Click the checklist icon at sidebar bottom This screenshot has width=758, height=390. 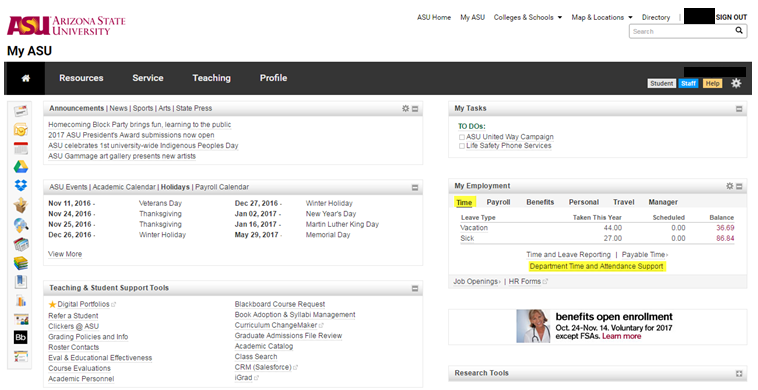click(x=21, y=357)
